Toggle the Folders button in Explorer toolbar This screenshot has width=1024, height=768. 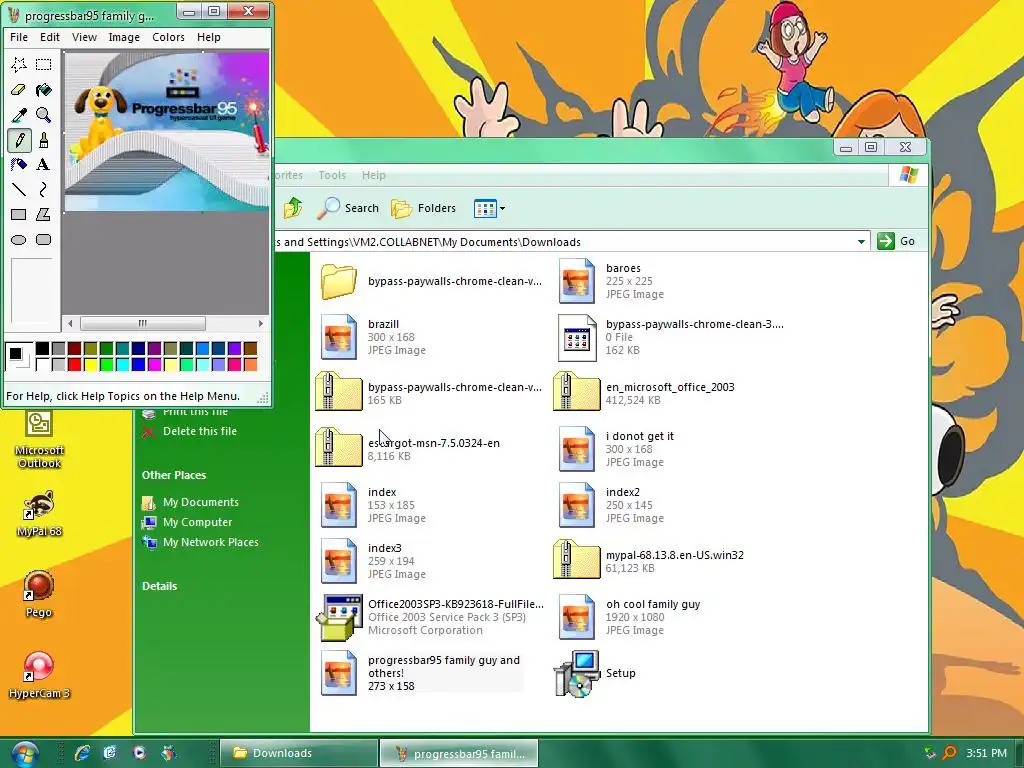pyautogui.click(x=424, y=208)
